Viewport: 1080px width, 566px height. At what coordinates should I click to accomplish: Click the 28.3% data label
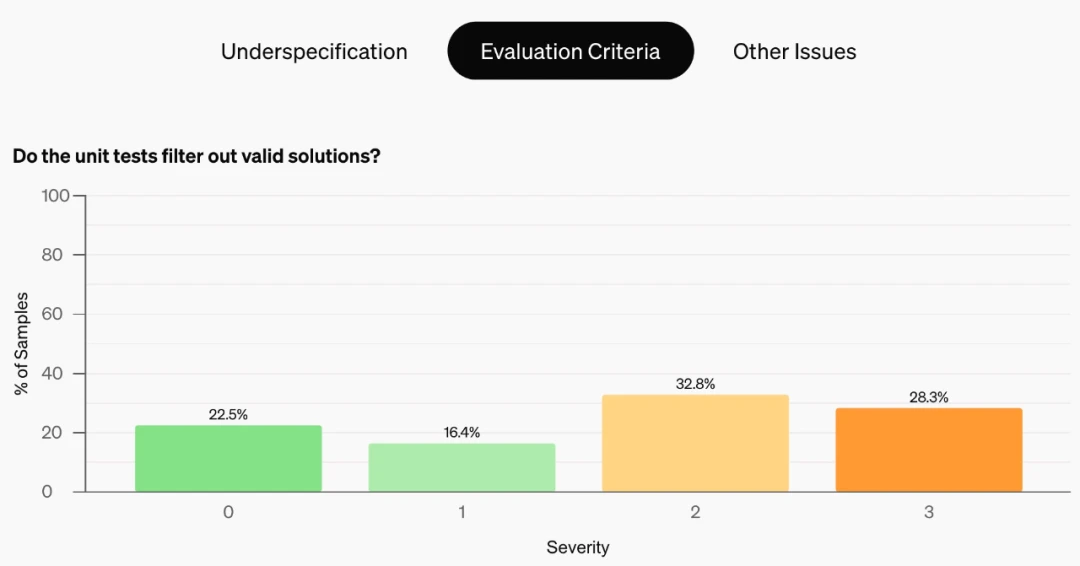click(928, 397)
